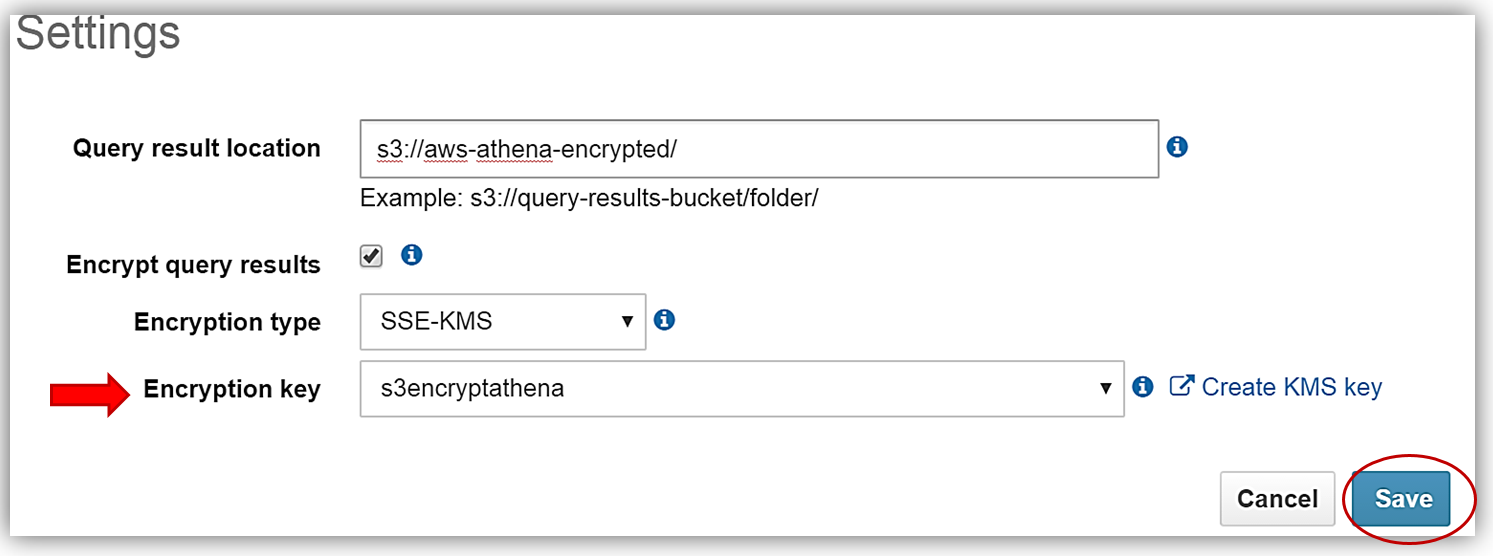Viewport: 1493px width, 556px height.
Task: Click the arrow on Encryption type combo box
Action: click(x=628, y=322)
